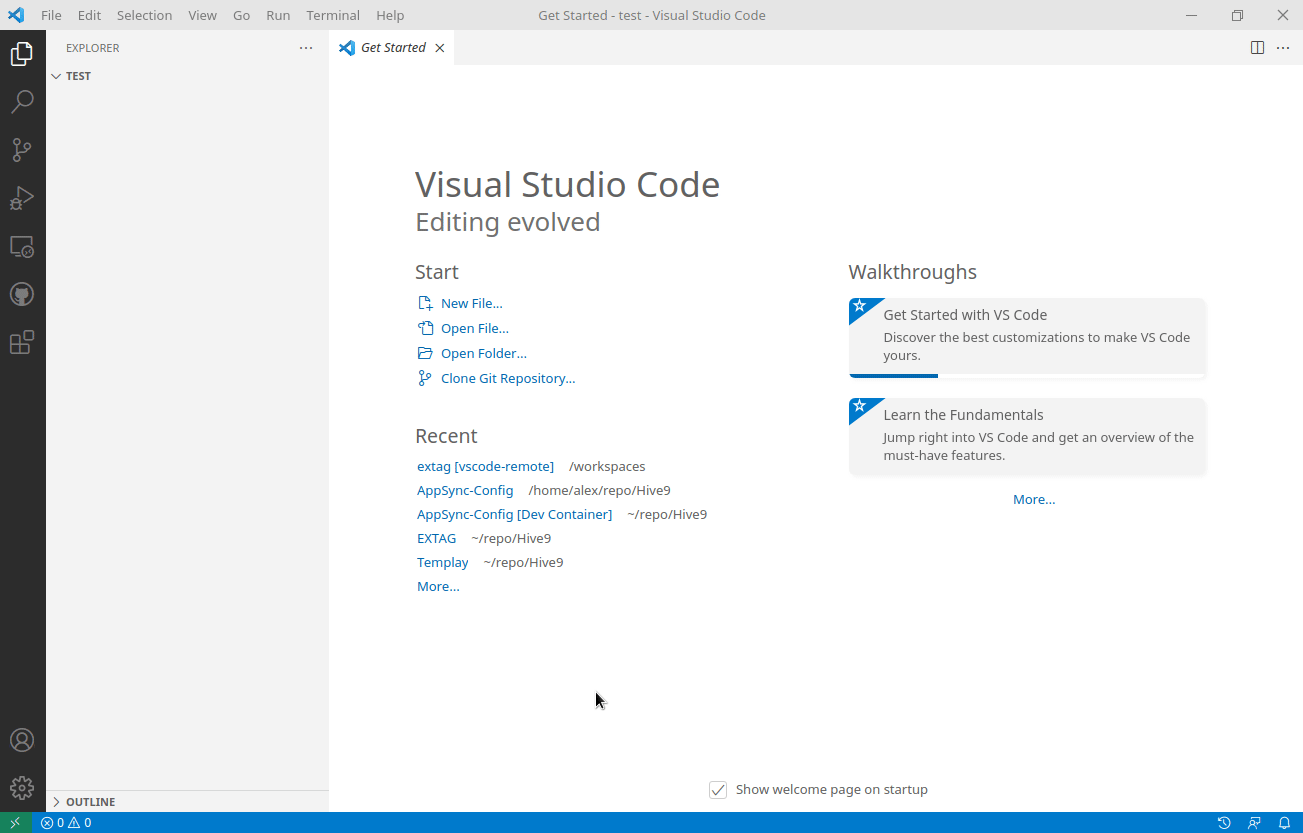This screenshot has width=1303, height=833.
Task: Open the GitHub view in the activity bar
Action: pos(22,293)
